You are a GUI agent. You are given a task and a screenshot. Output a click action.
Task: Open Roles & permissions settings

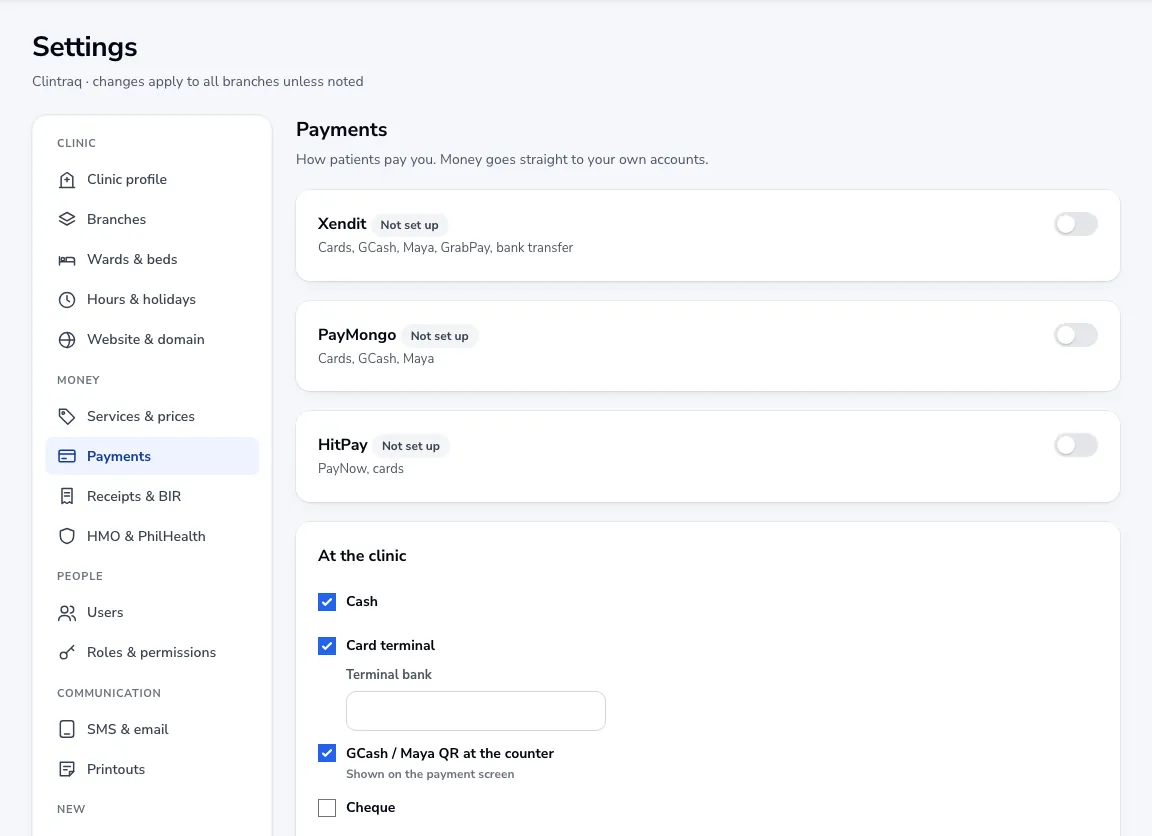(x=152, y=652)
